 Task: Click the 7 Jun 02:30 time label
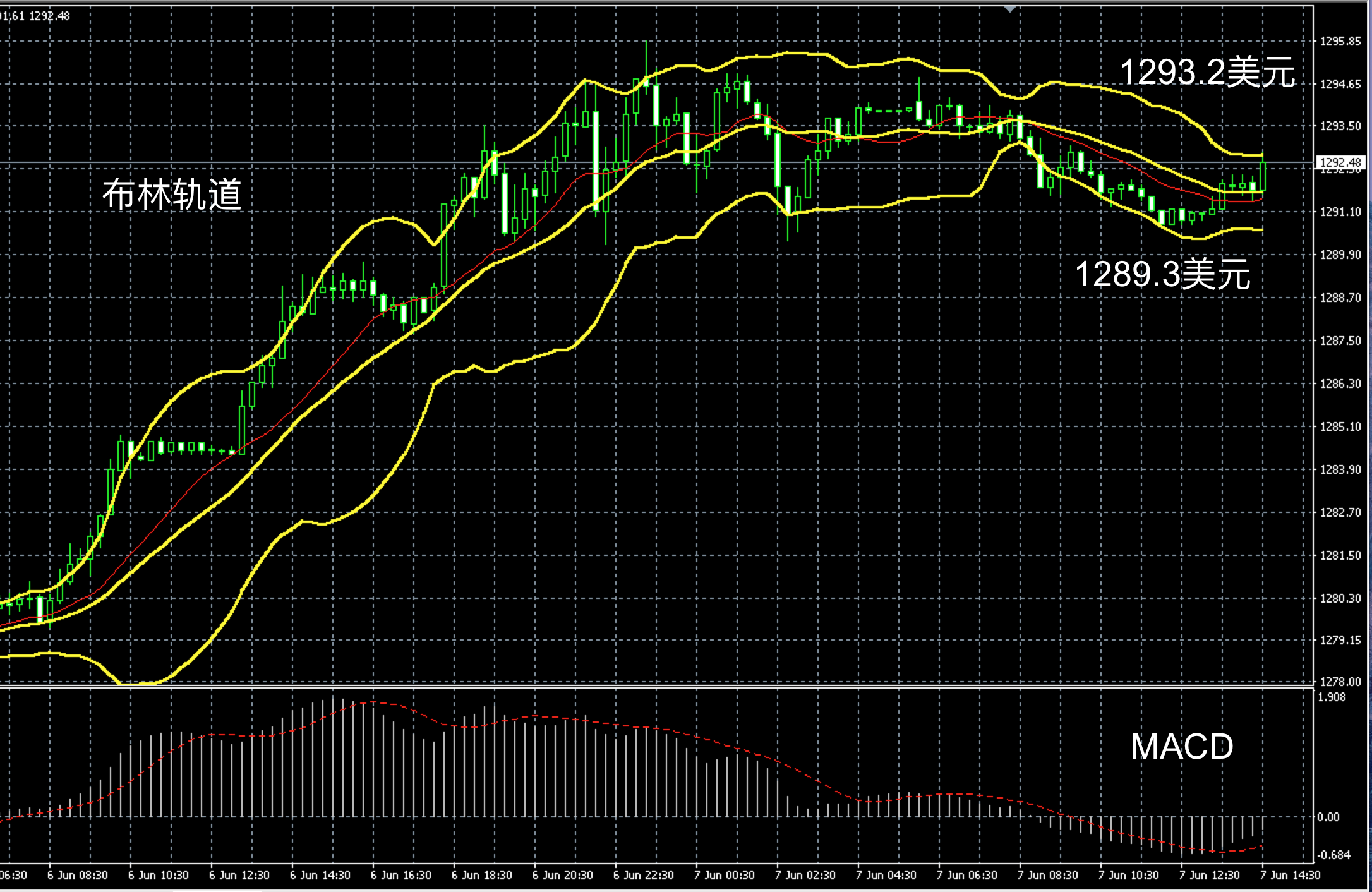[x=805, y=875]
